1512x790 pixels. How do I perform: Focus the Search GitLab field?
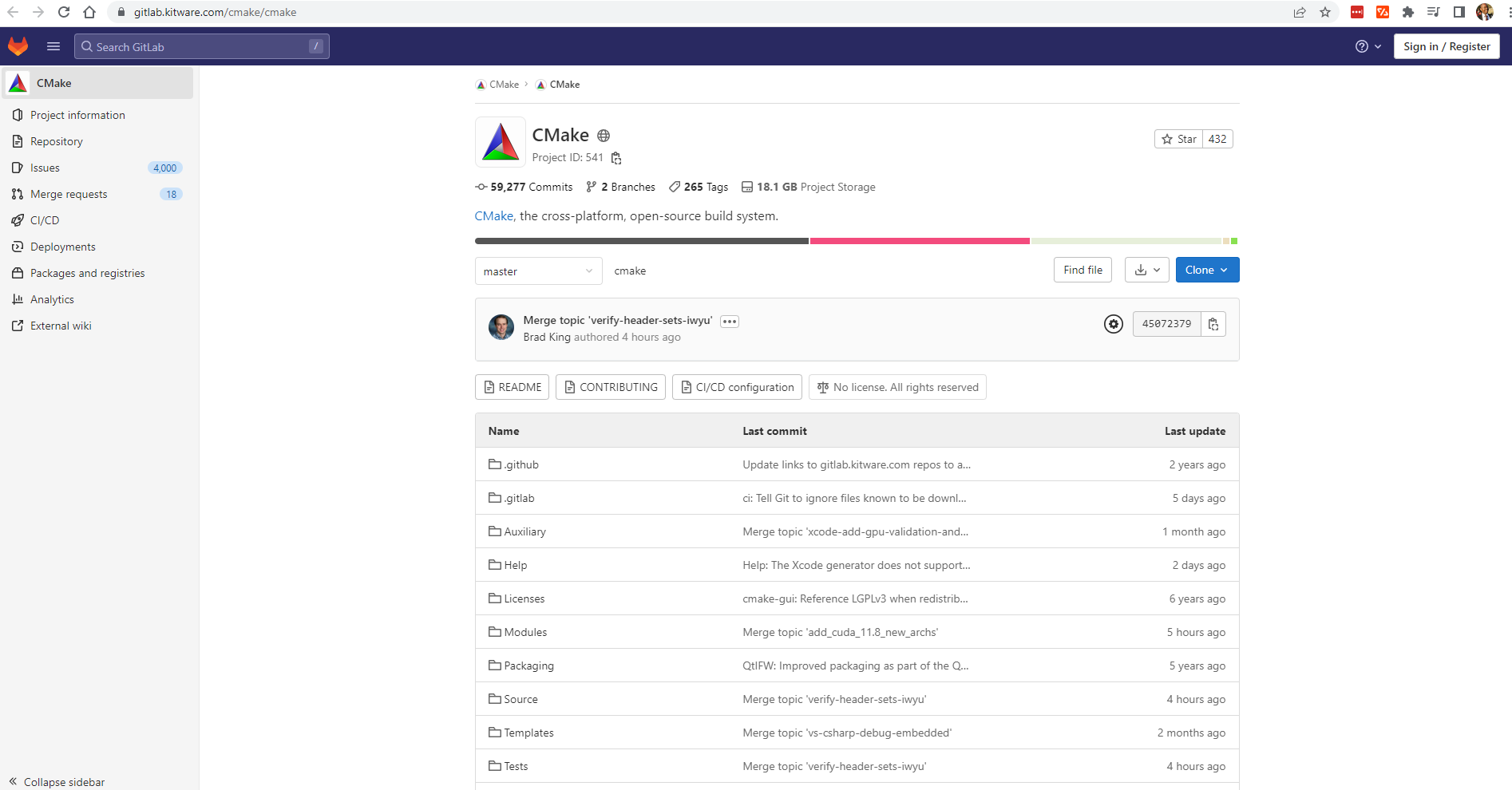(201, 46)
